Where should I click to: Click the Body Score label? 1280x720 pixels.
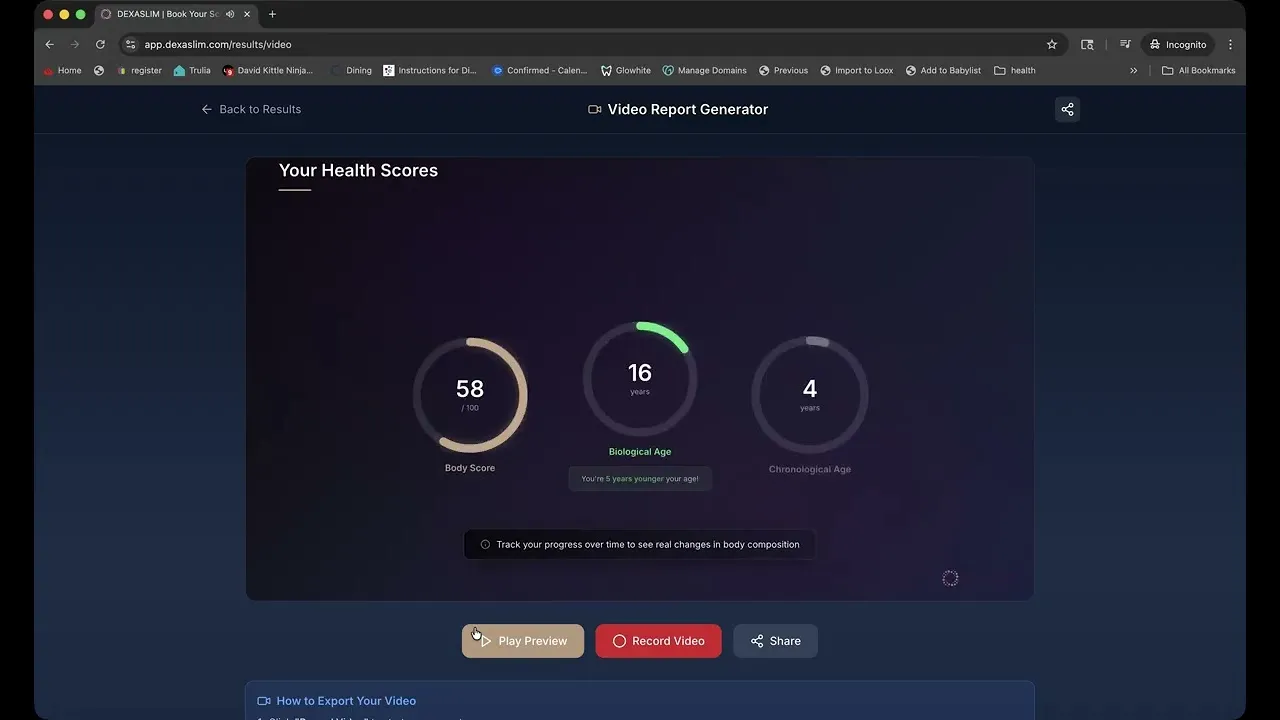pos(470,468)
